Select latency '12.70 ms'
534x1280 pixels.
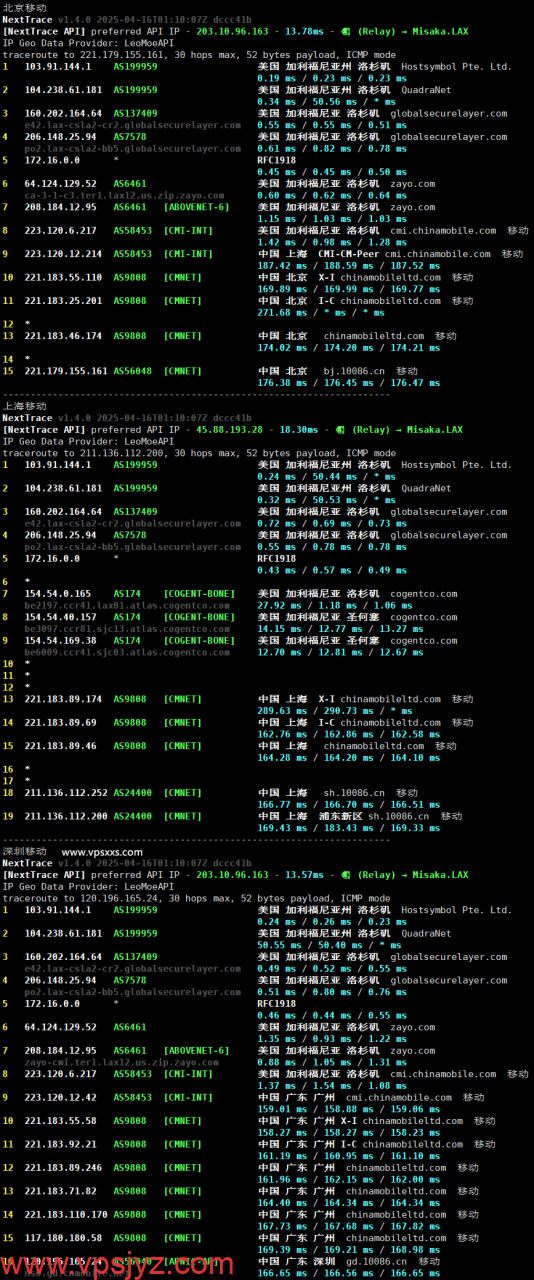coord(277,652)
